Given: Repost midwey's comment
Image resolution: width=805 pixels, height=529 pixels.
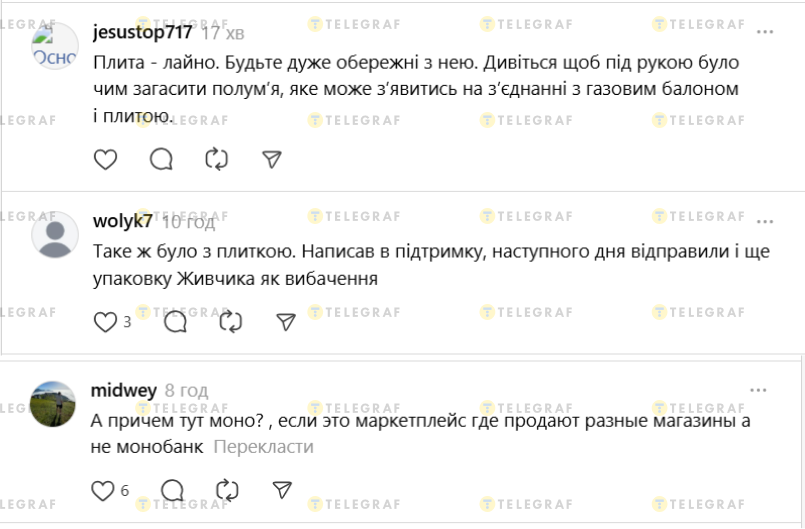Looking at the screenshot, I should pos(228,489).
